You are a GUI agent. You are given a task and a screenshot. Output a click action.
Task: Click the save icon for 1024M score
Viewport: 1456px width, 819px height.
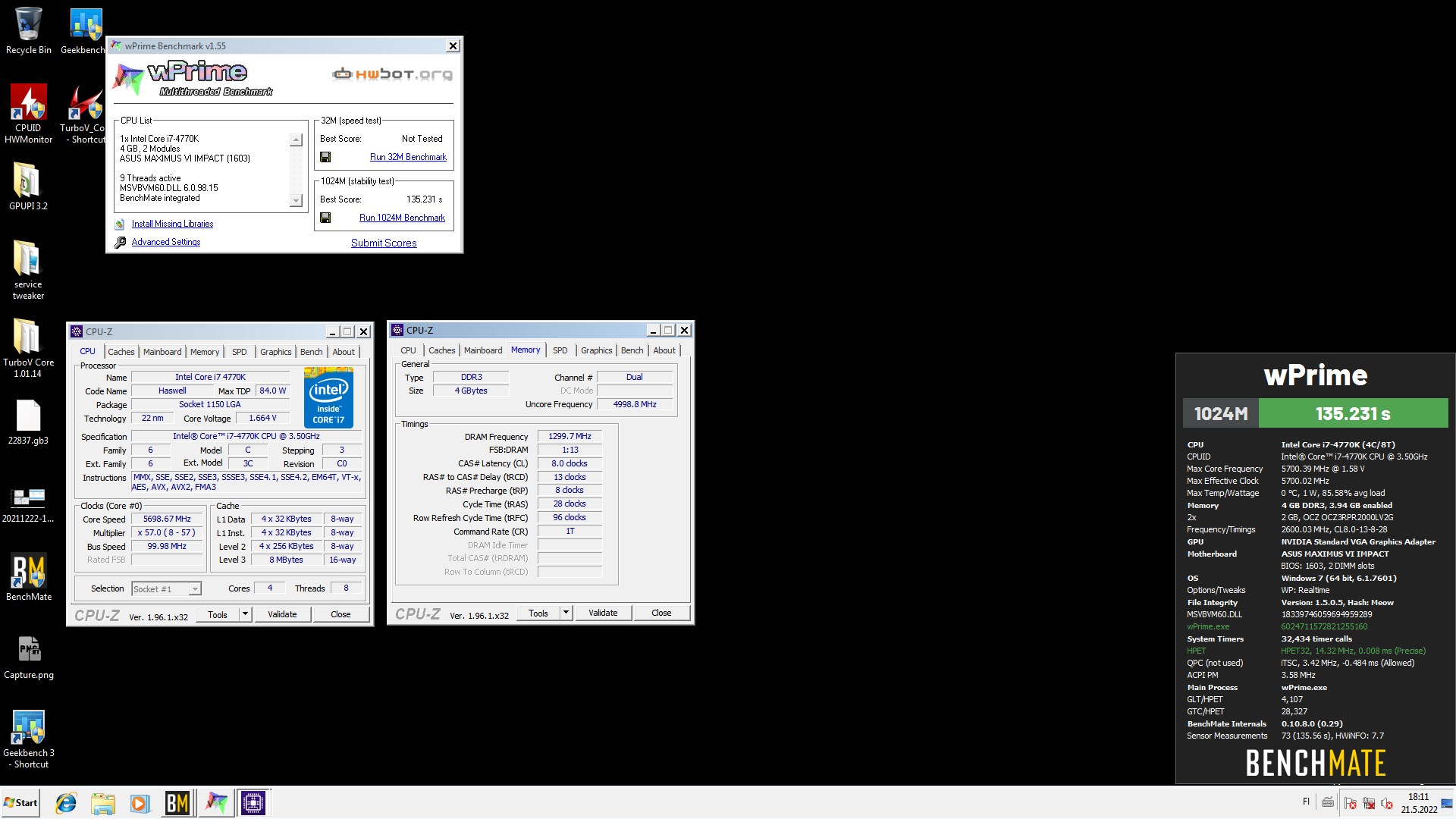[x=325, y=218]
